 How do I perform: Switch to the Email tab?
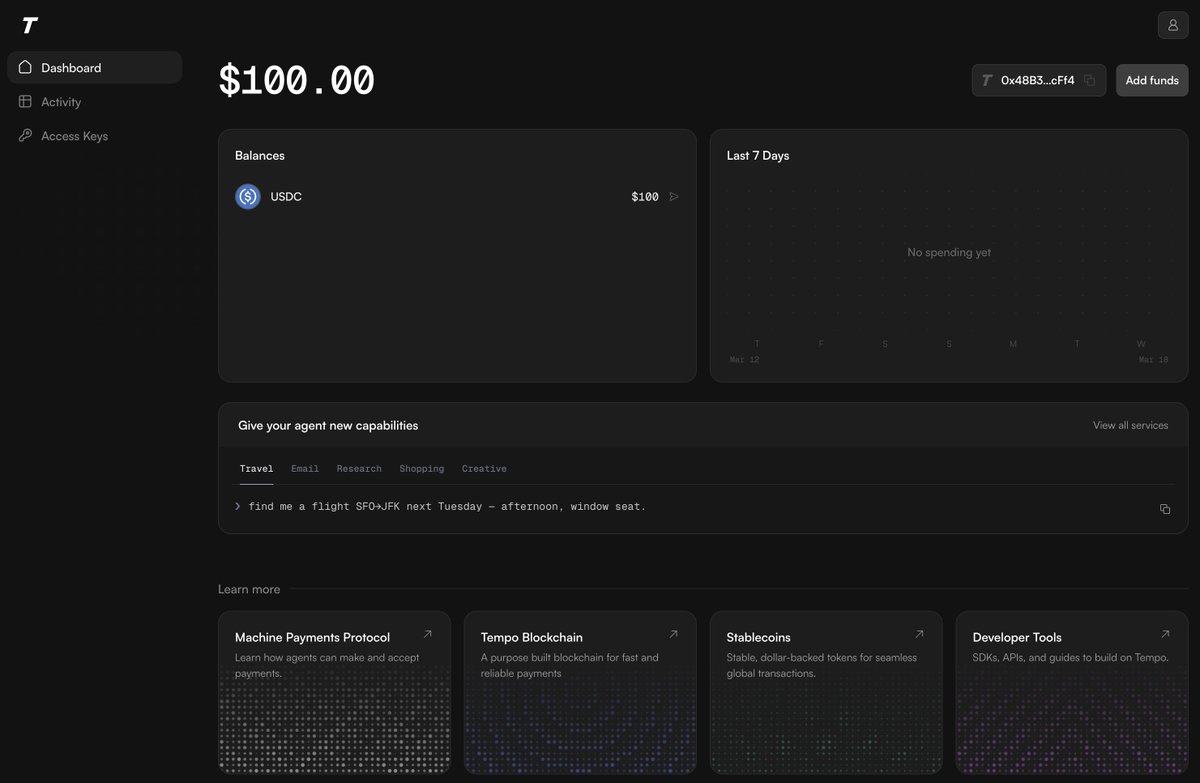(305, 468)
